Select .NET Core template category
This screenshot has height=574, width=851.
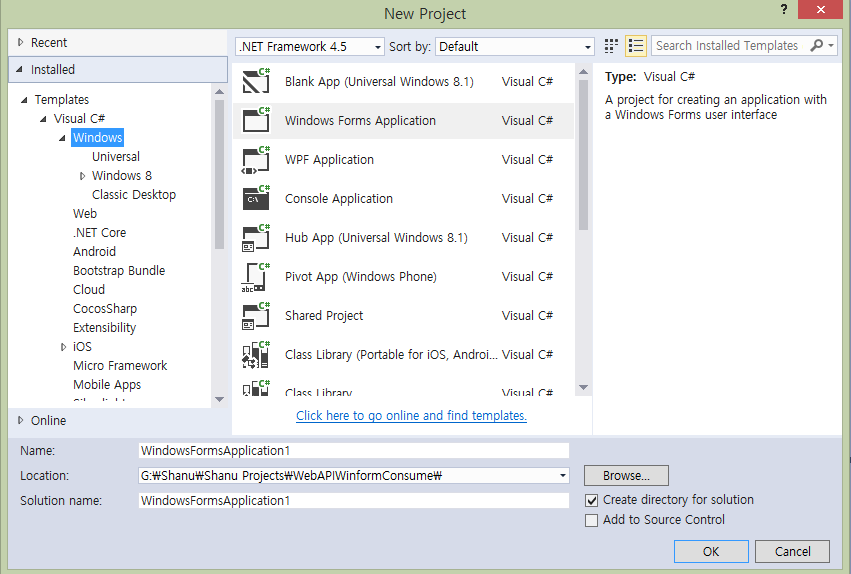[x=100, y=233]
